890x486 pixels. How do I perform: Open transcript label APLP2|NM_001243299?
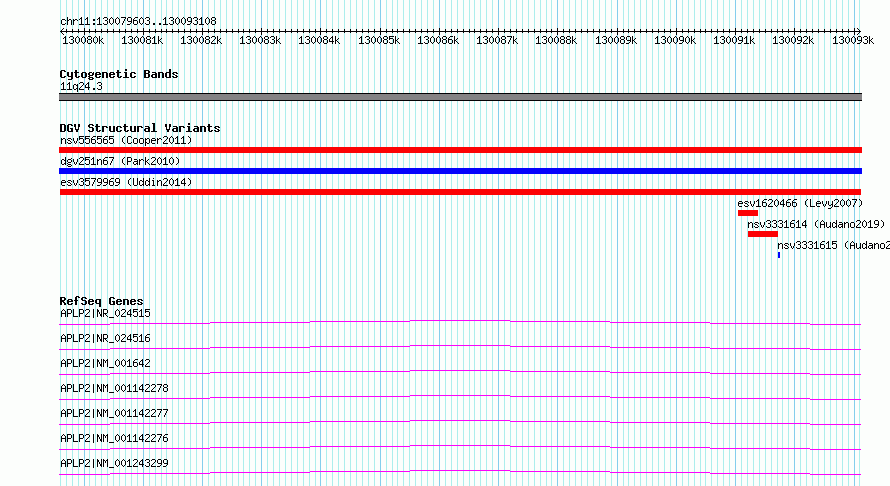point(114,463)
